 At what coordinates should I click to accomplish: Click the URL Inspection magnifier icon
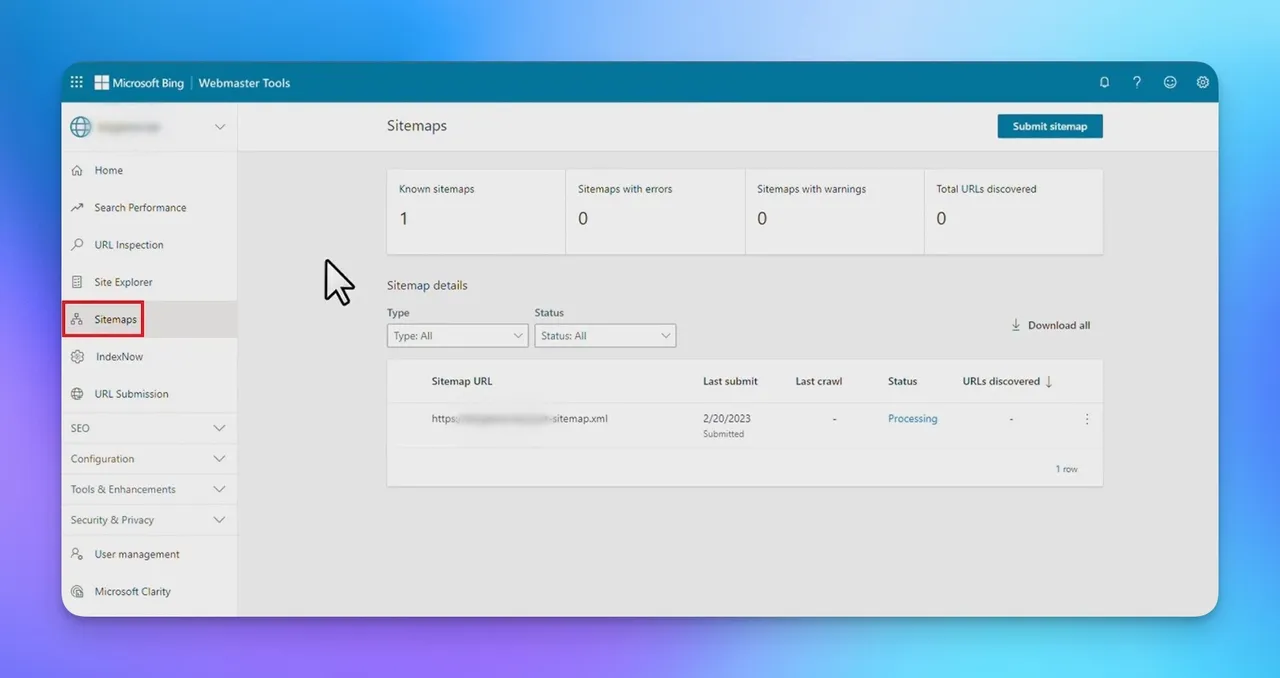point(77,245)
